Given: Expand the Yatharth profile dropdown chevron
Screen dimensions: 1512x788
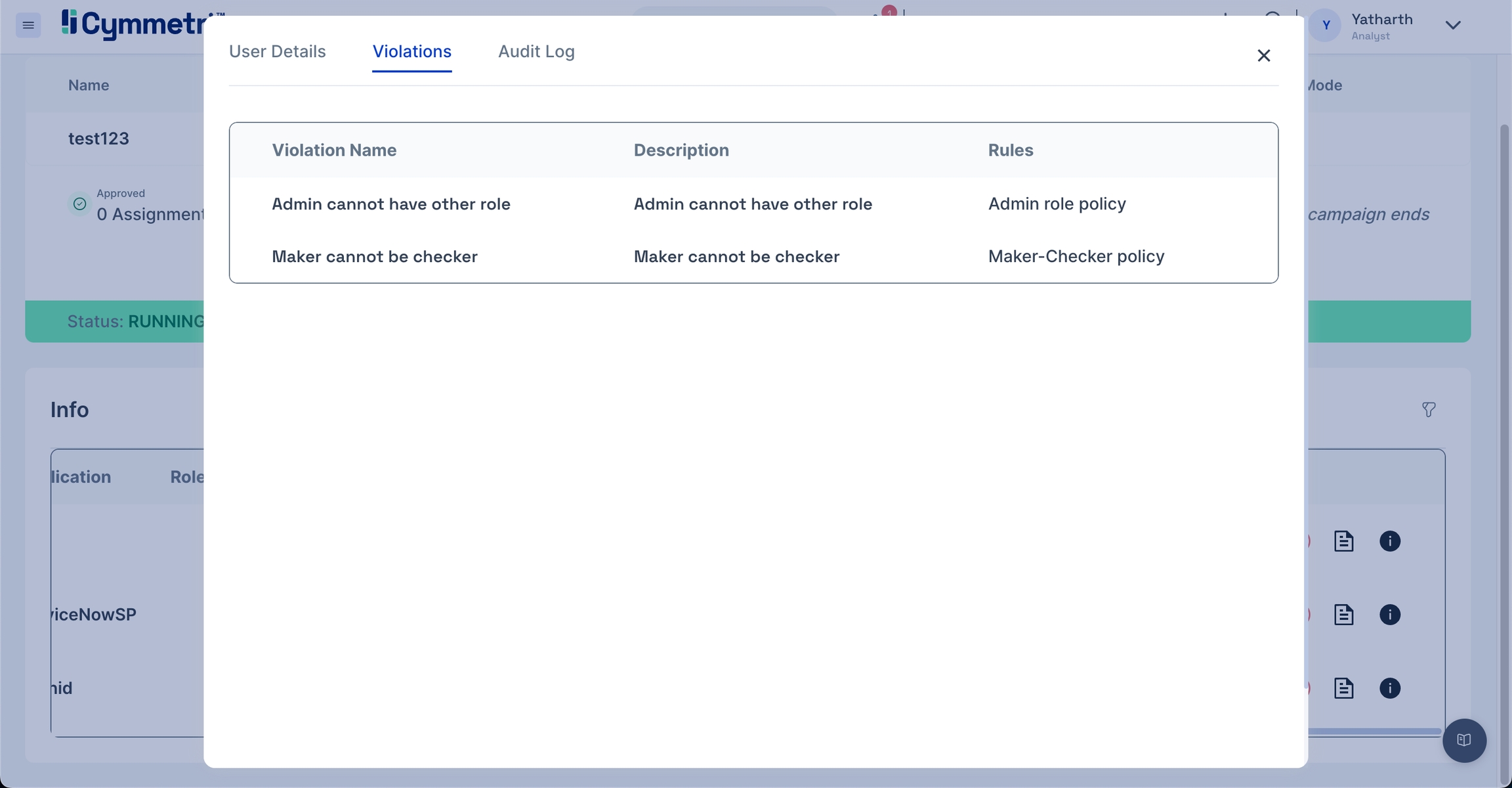Looking at the screenshot, I should click(1453, 26).
